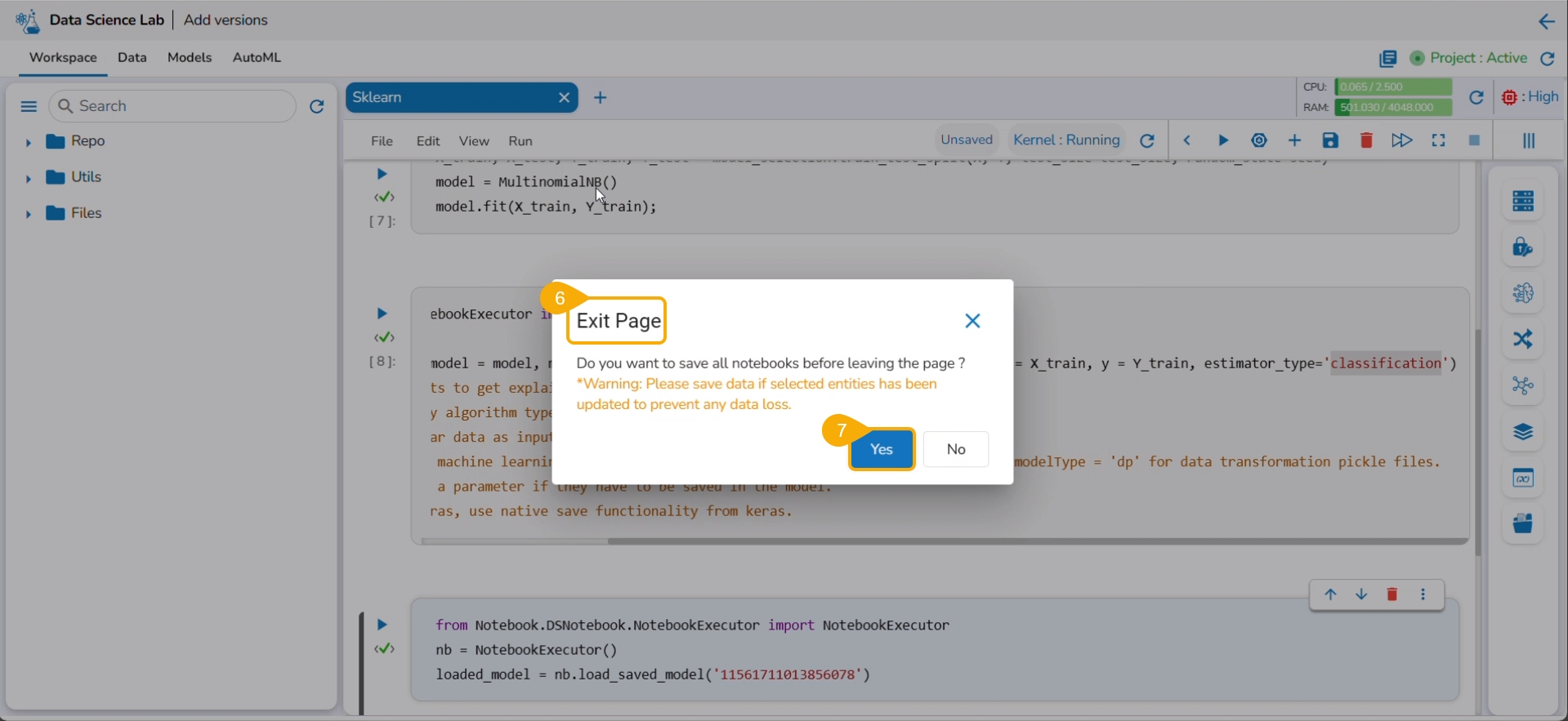Click the red Delete cell trash icon

1365,140
